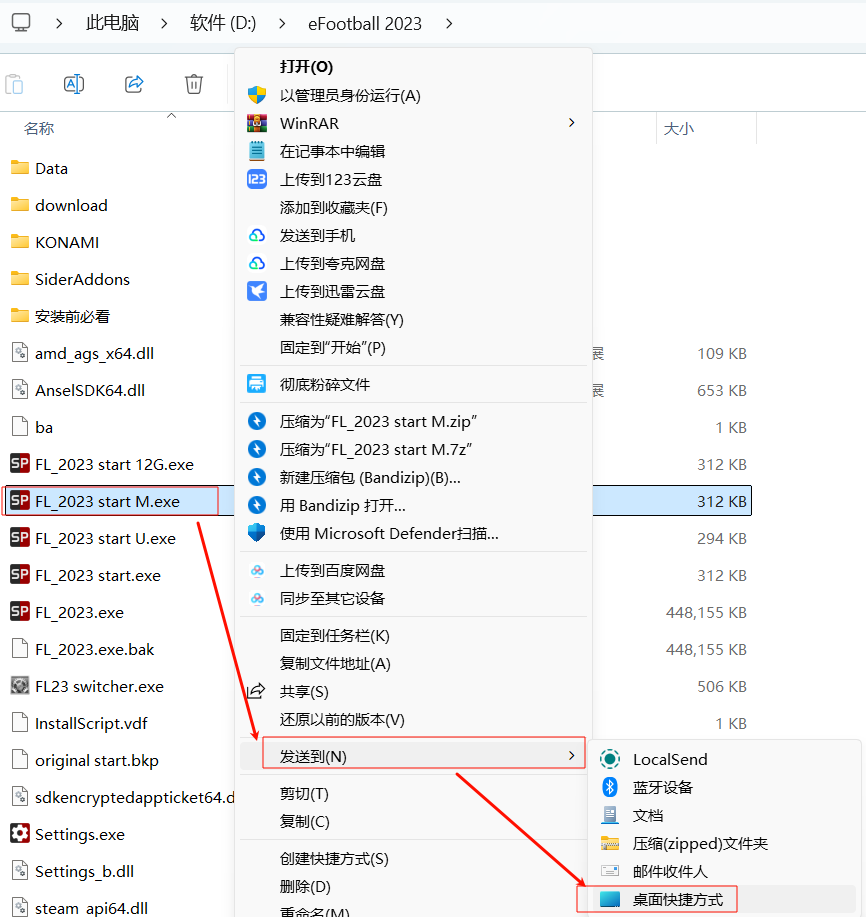Viewport: 866px width, 917px height.
Task: Click the WinRAR icon in the context menu
Action: coord(257,123)
